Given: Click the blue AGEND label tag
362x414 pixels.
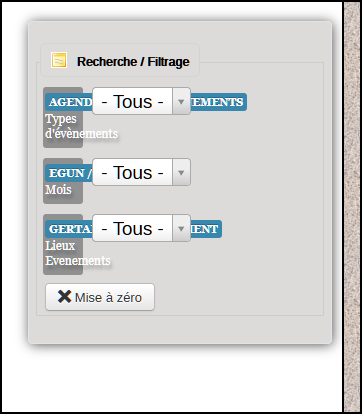Looking at the screenshot, I should (69, 102).
